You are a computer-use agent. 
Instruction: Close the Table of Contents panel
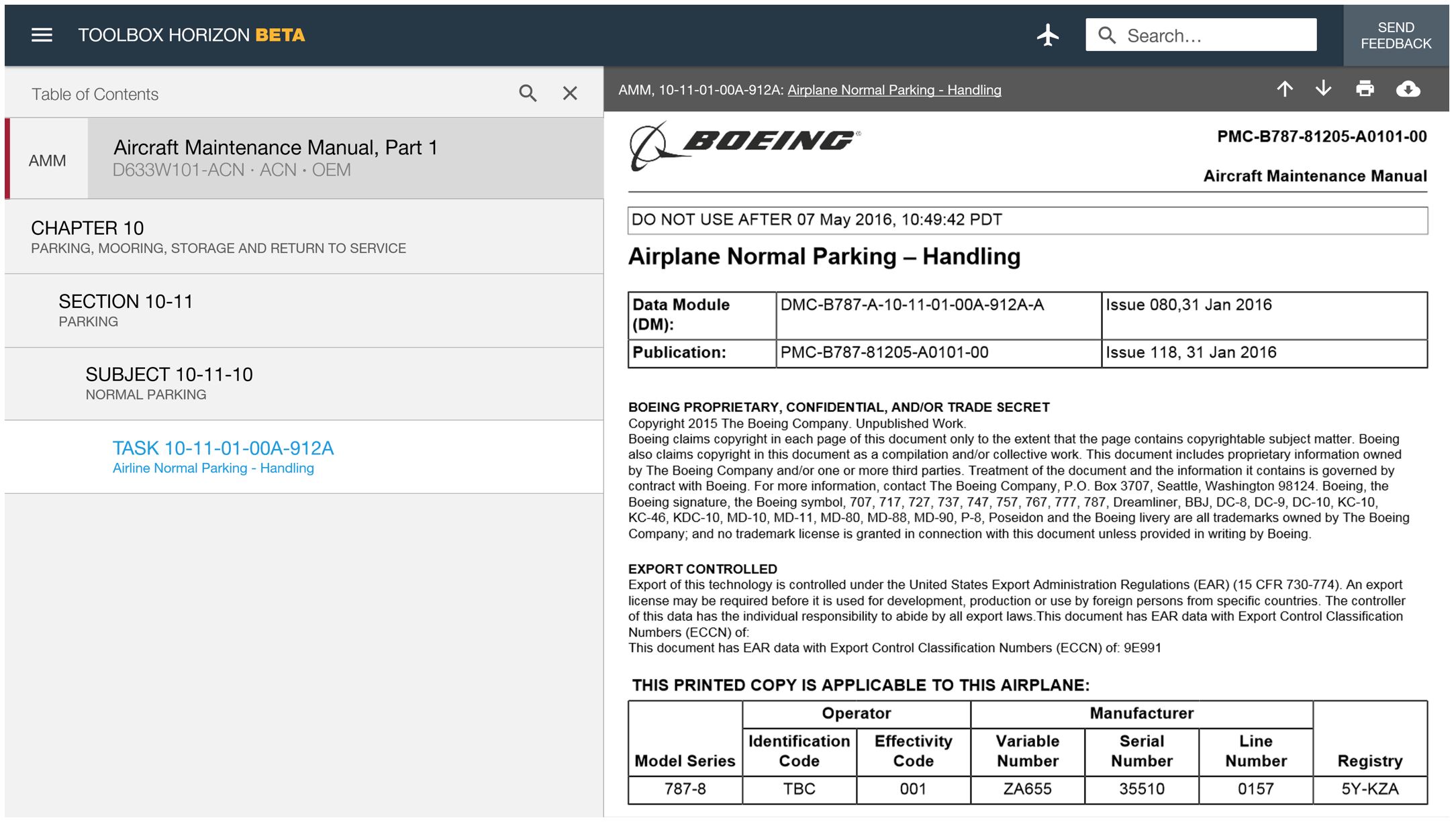tap(570, 93)
